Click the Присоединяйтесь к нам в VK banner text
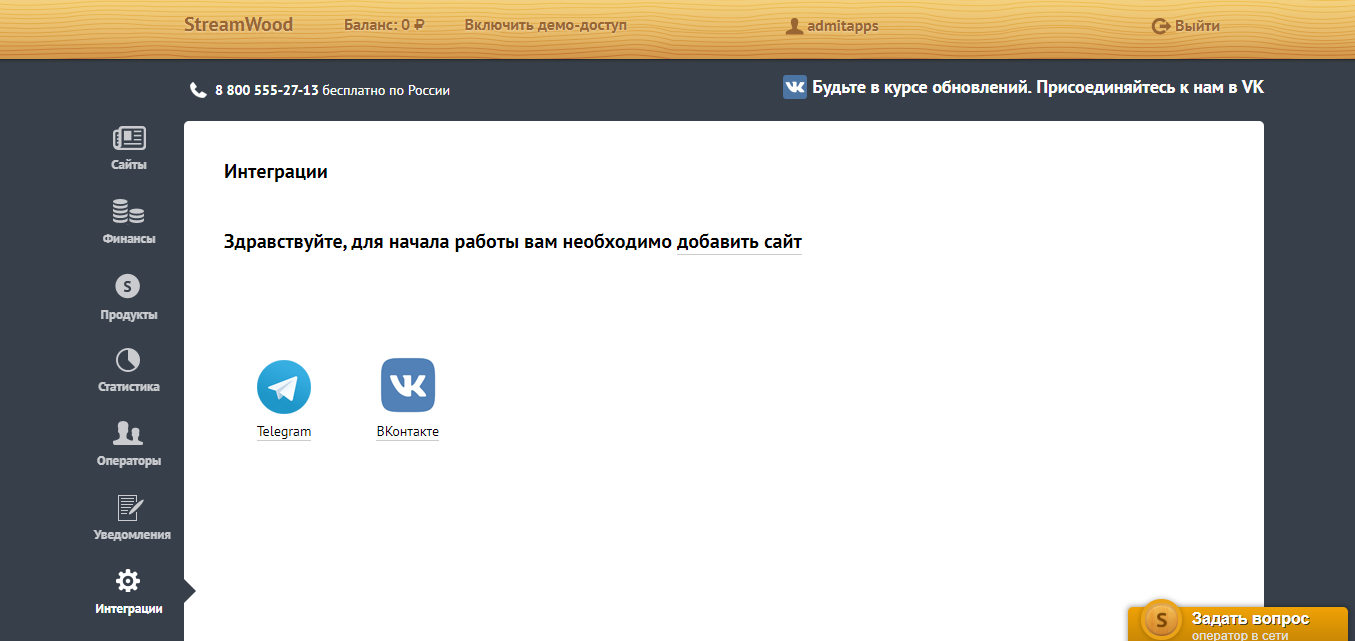Screen dimensions: 1355x641 [x=1150, y=88]
